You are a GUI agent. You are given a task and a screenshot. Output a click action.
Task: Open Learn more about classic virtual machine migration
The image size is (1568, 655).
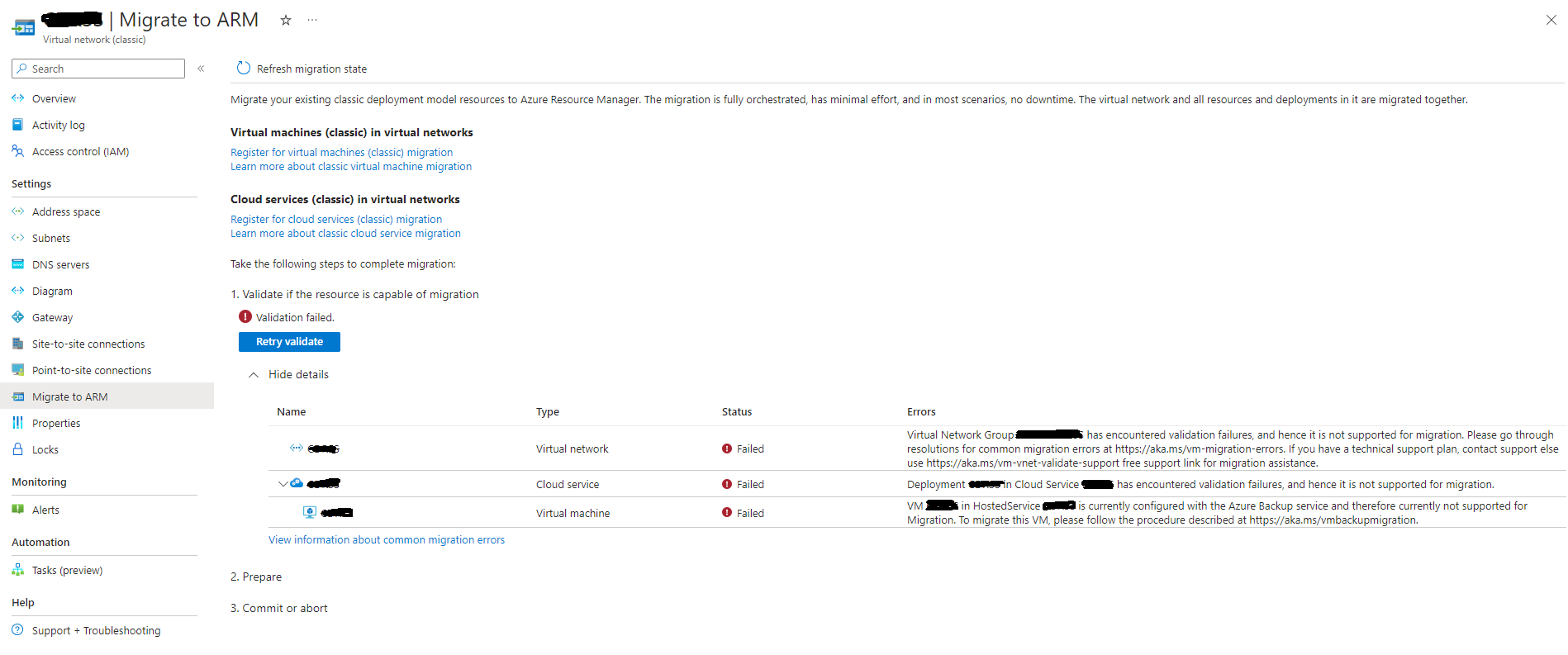tap(351, 167)
